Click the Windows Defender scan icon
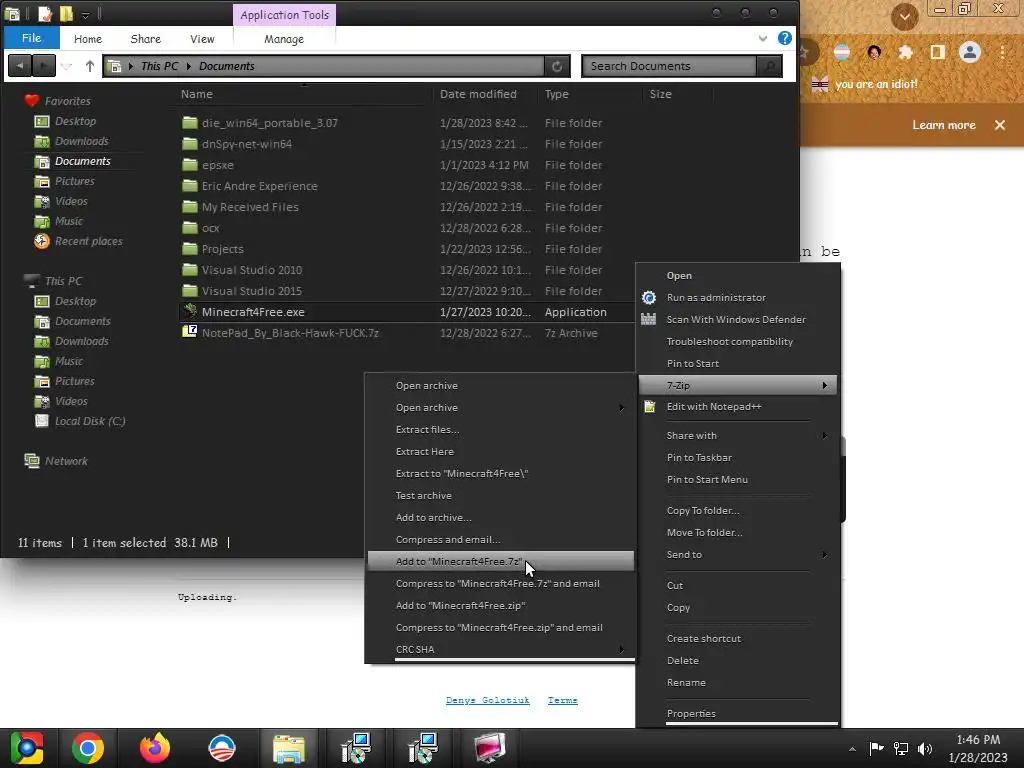 tap(648, 319)
